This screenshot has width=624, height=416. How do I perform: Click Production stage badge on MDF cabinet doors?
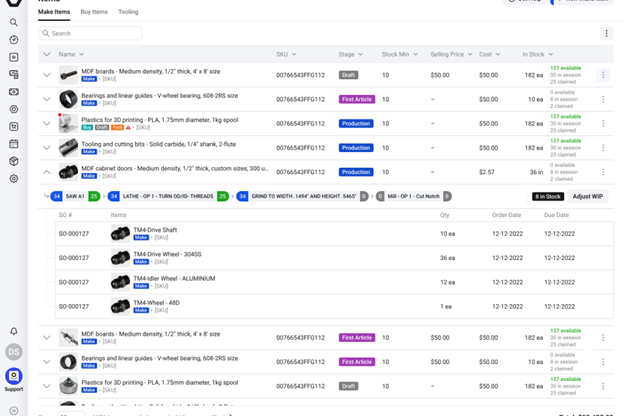pos(356,172)
